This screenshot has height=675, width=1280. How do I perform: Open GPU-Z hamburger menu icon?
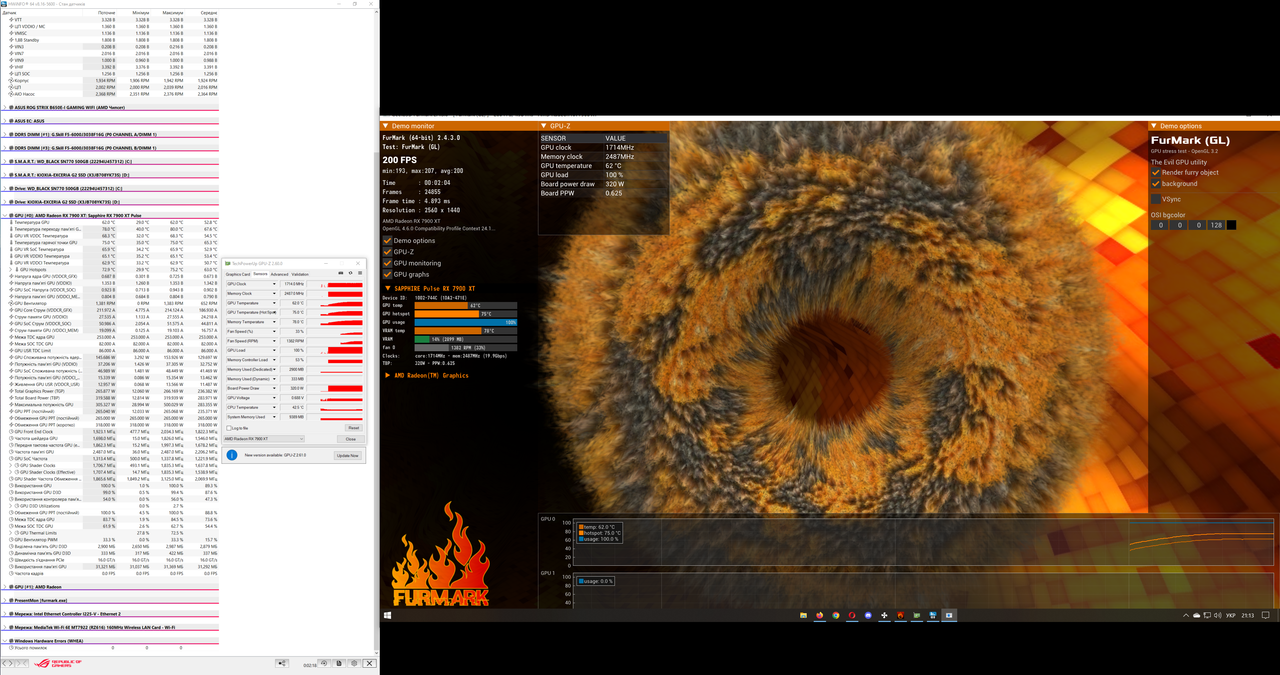pyautogui.click(x=360, y=273)
